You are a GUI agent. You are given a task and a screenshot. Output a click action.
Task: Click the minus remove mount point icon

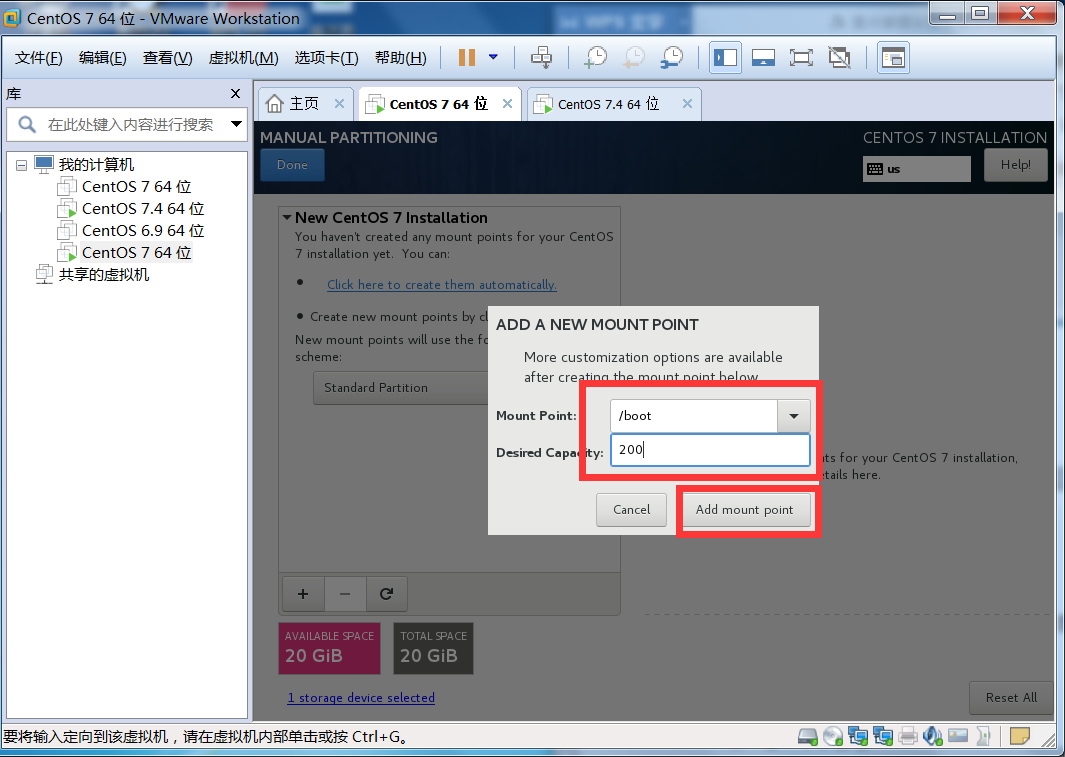pos(345,594)
